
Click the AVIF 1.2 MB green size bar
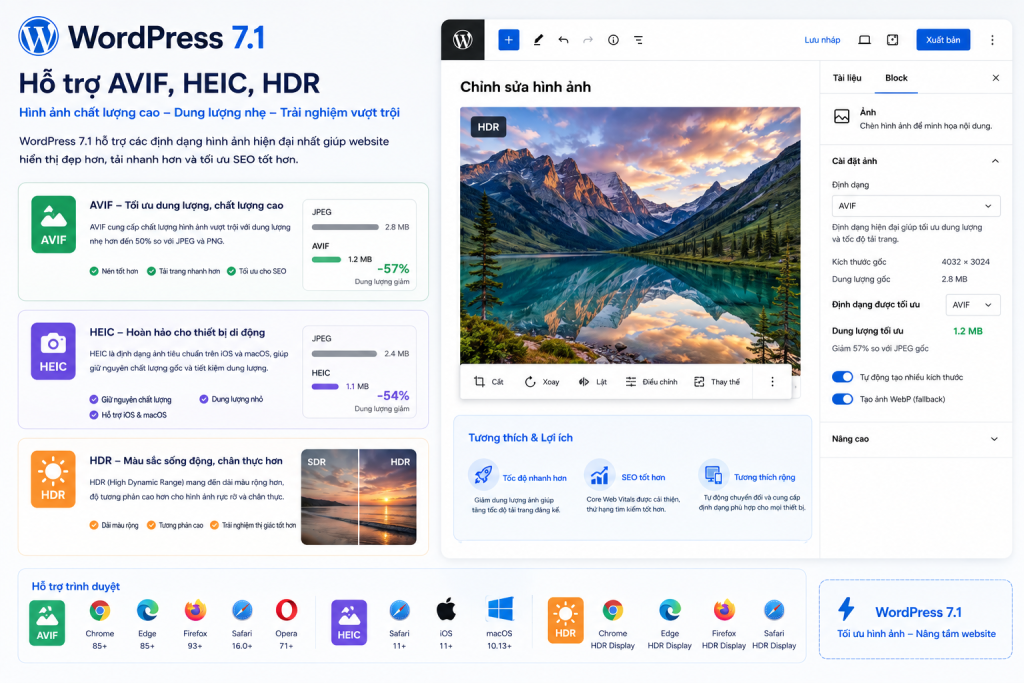point(327,259)
